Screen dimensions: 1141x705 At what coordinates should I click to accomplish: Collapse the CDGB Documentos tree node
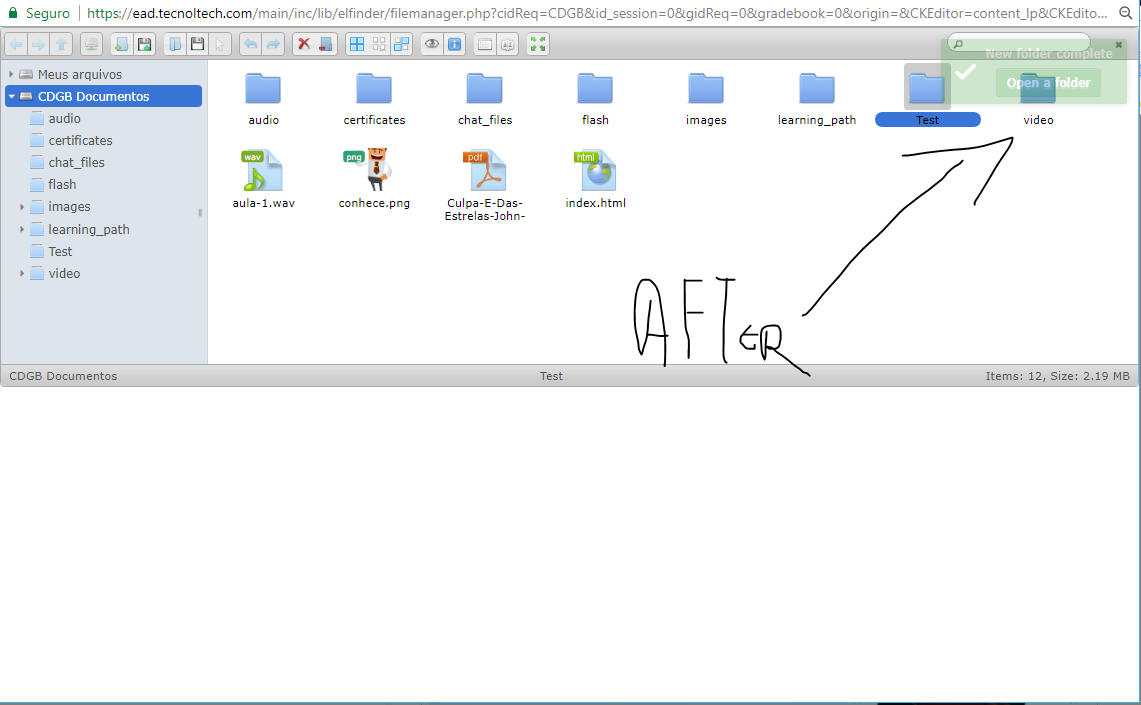pyautogui.click(x=12, y=96)
